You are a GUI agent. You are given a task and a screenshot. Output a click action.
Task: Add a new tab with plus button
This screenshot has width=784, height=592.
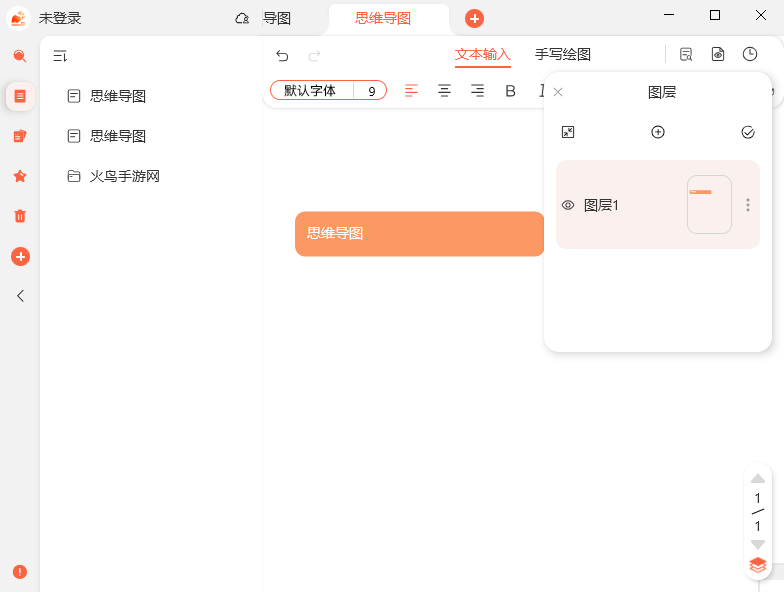tap(474, 19)
